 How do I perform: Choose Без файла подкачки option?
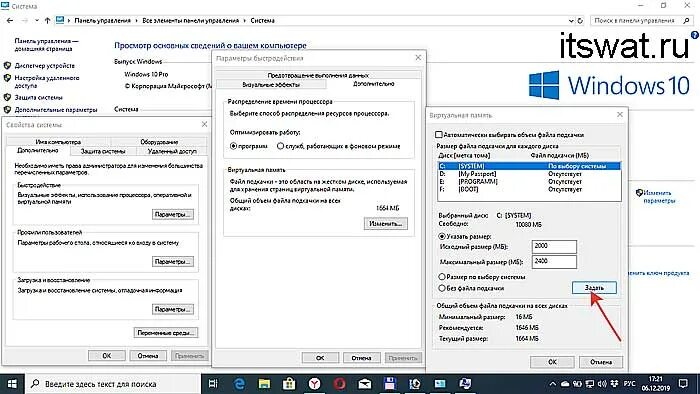click(442, 288)
